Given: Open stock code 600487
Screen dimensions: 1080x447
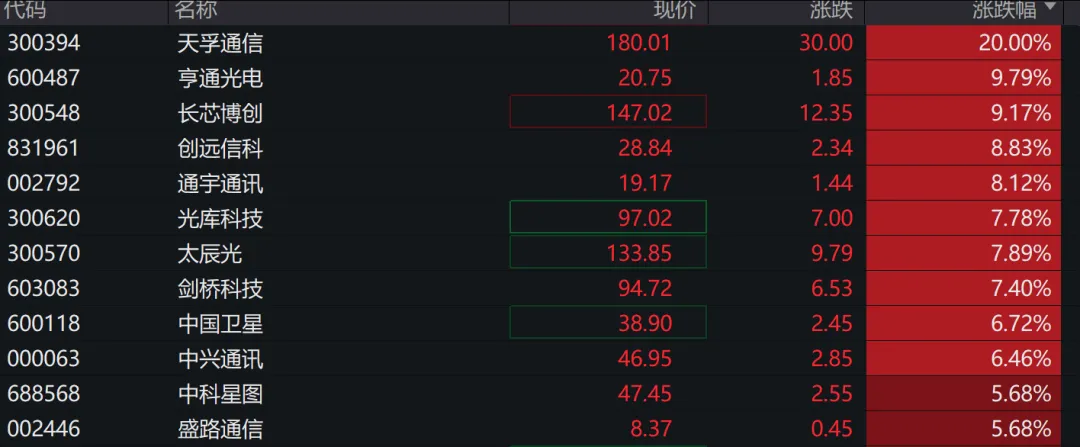Looking at the screenshot, I should 44,78.
